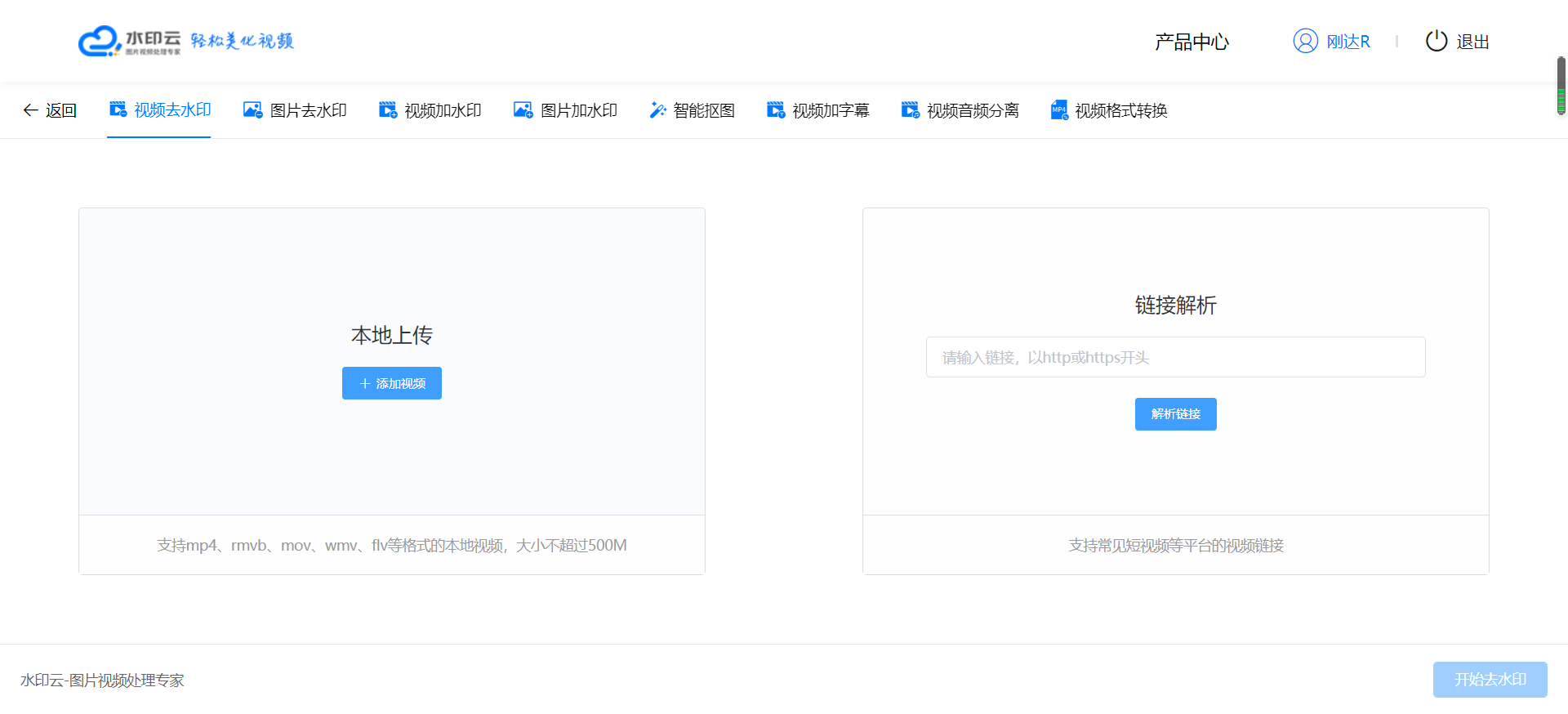Click the 视频音频分离 icon
Screen dimensions: 1568x714
[x=911, y=109]
